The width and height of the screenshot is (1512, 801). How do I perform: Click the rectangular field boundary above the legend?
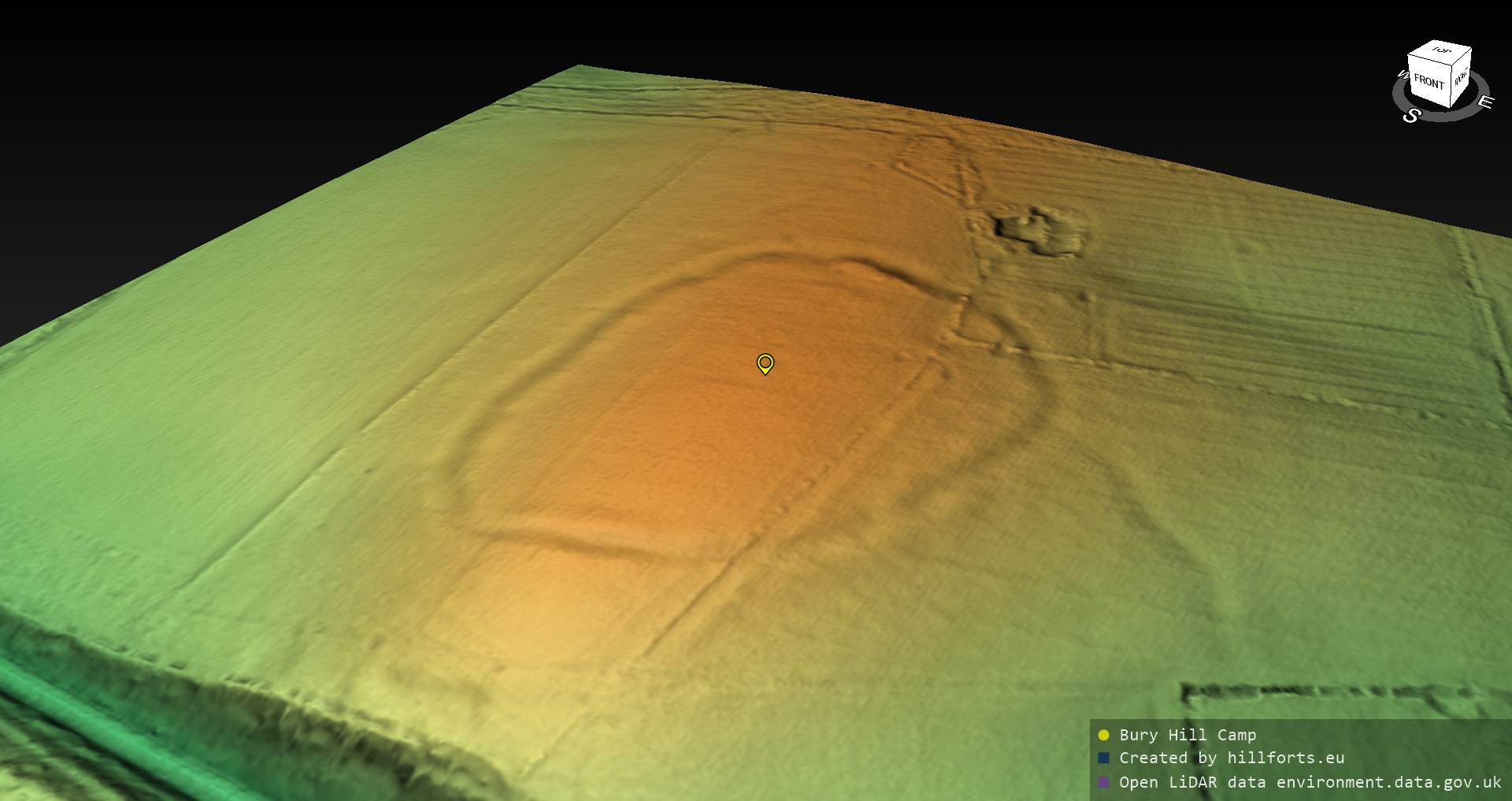pos(1323,693)
